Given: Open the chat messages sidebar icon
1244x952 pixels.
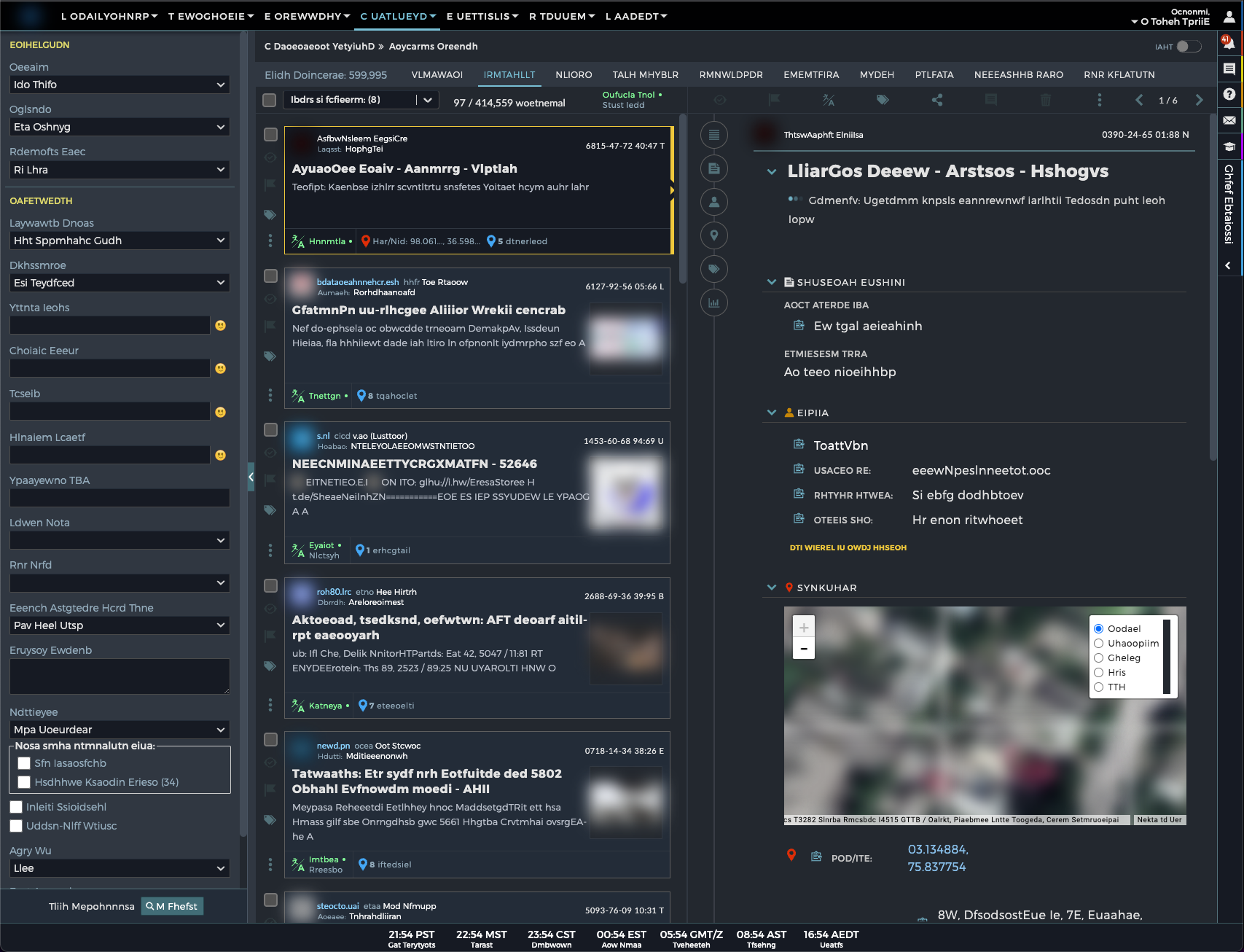Looking at the screenshot, I should (x=1229, y=69).
